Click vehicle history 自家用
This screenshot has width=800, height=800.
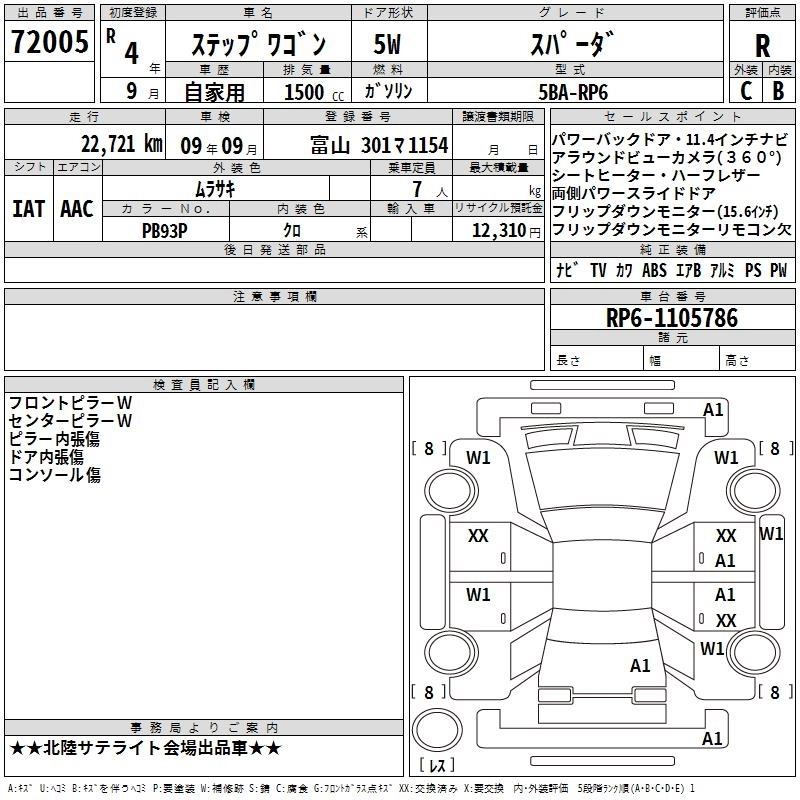click(214, 92)
